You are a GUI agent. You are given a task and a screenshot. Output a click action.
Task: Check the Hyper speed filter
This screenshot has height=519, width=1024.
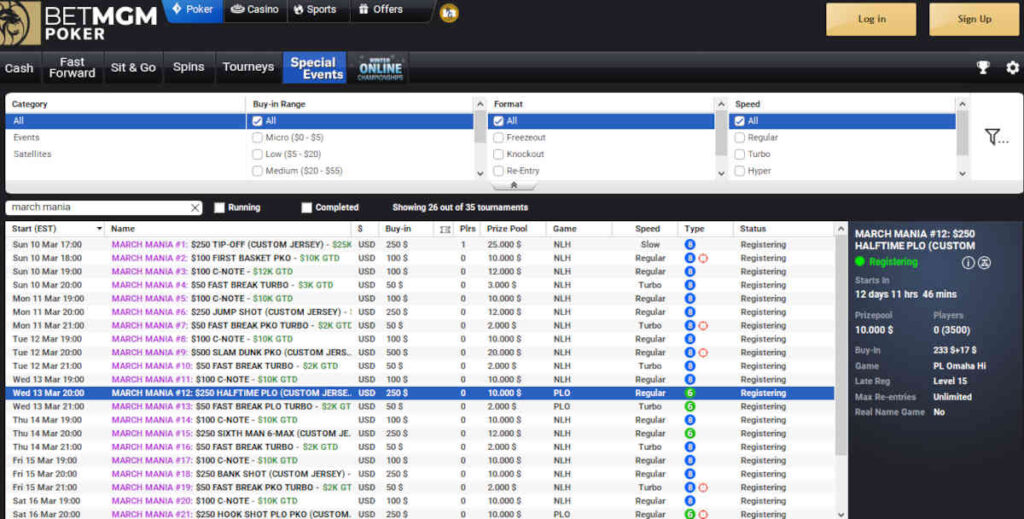pyautogui.click(x=739, y=171)
